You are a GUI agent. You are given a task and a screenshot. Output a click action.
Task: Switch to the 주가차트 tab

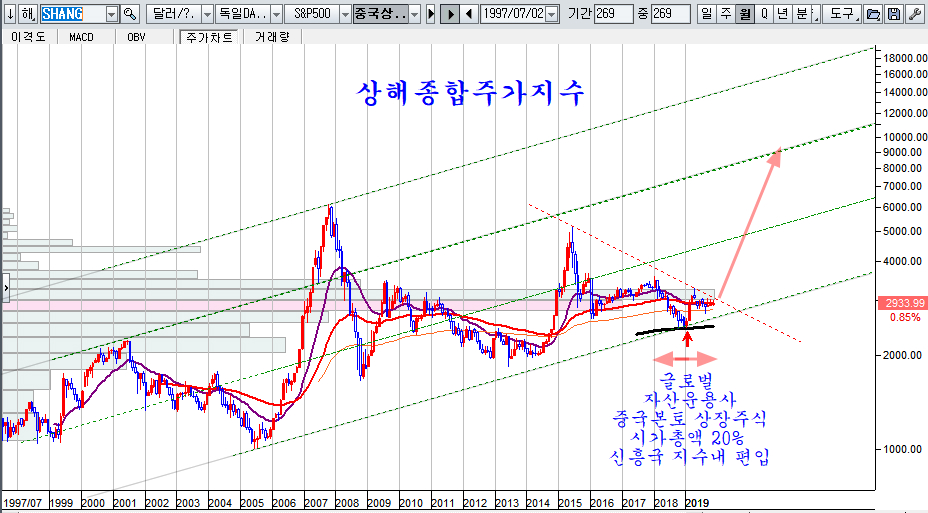pos(210,37)
